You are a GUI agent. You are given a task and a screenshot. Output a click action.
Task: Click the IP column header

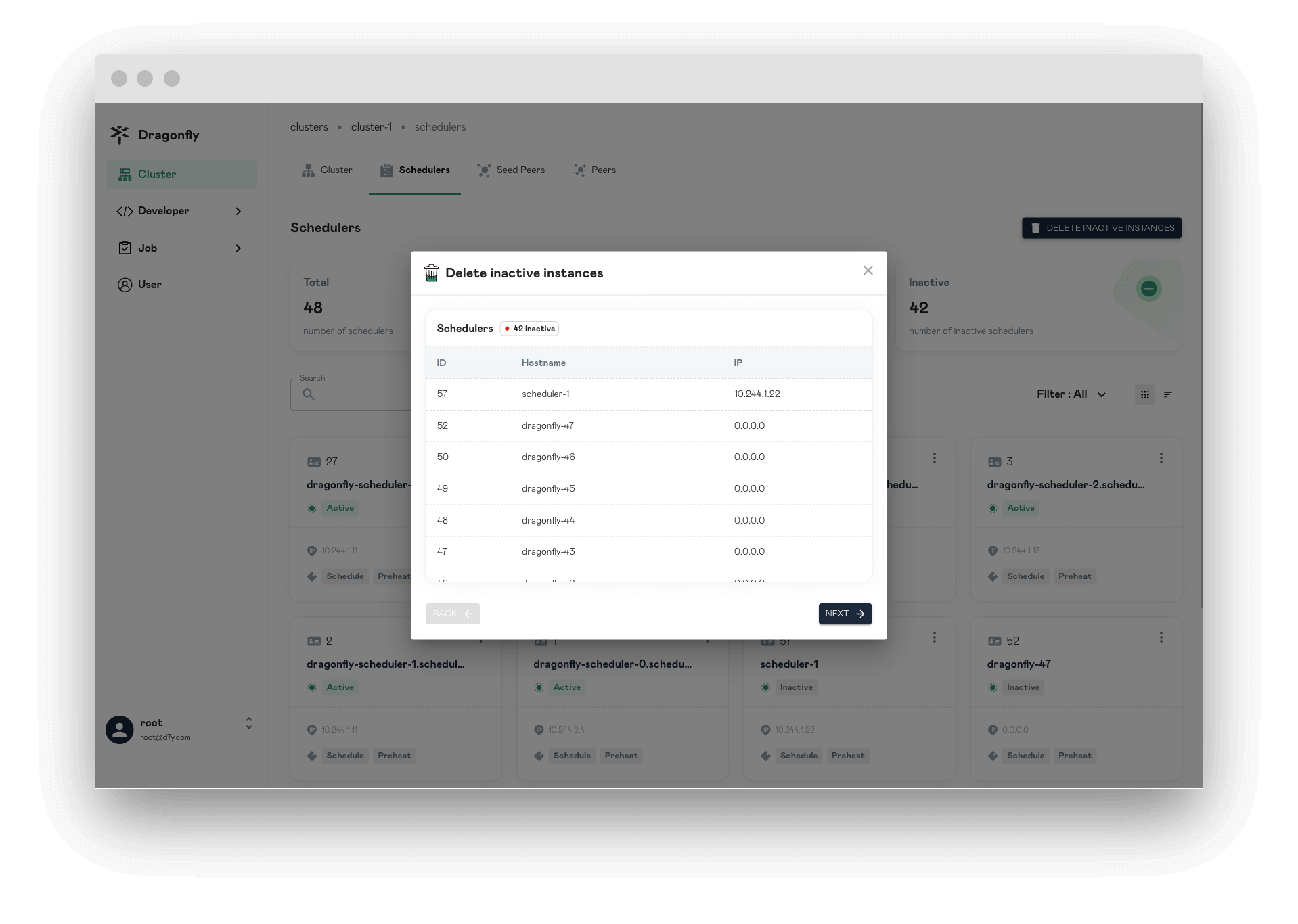[x=738, y=363]
